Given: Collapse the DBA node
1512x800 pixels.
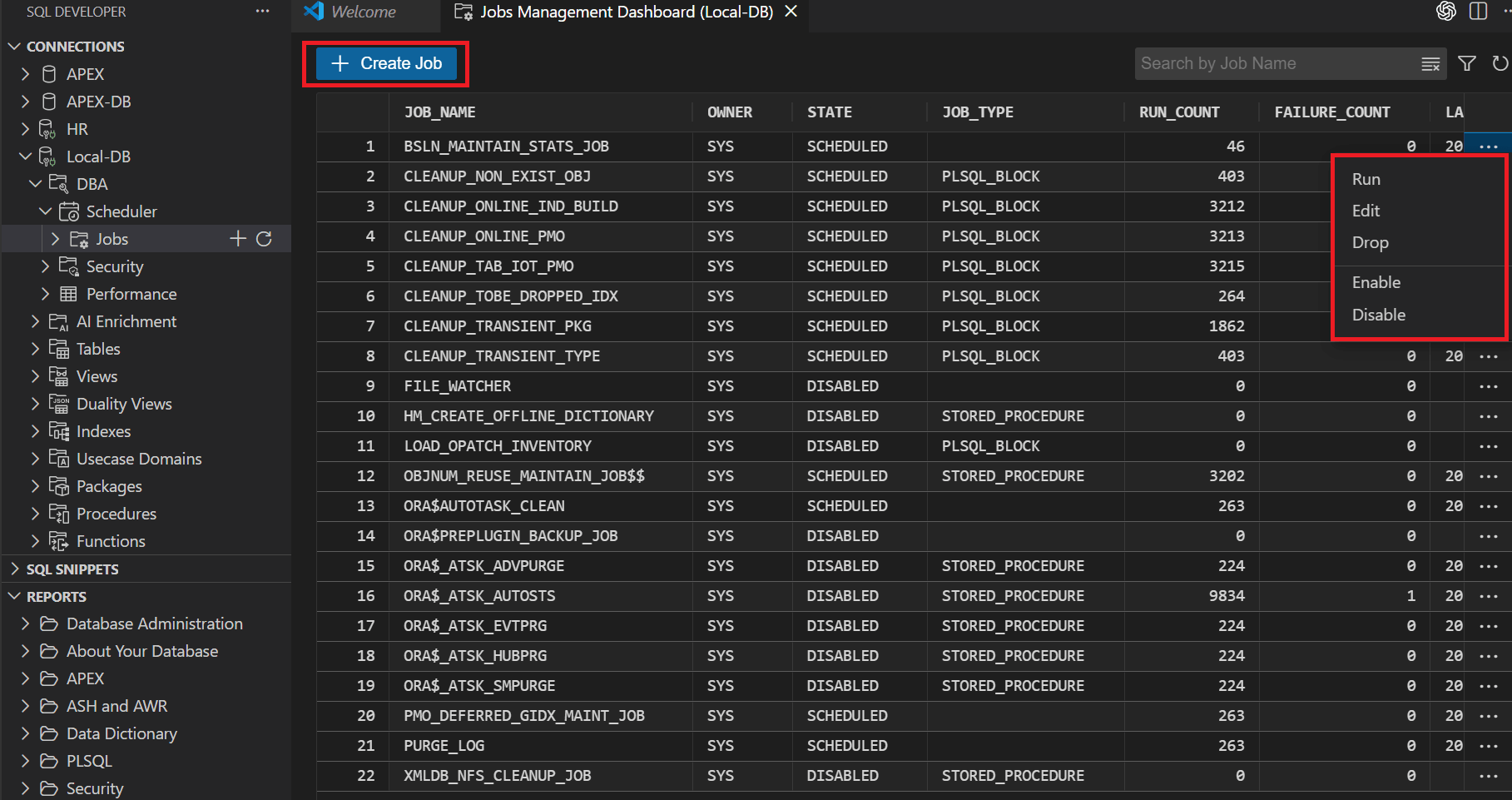Looking at the screenshot, I should 35,184.
